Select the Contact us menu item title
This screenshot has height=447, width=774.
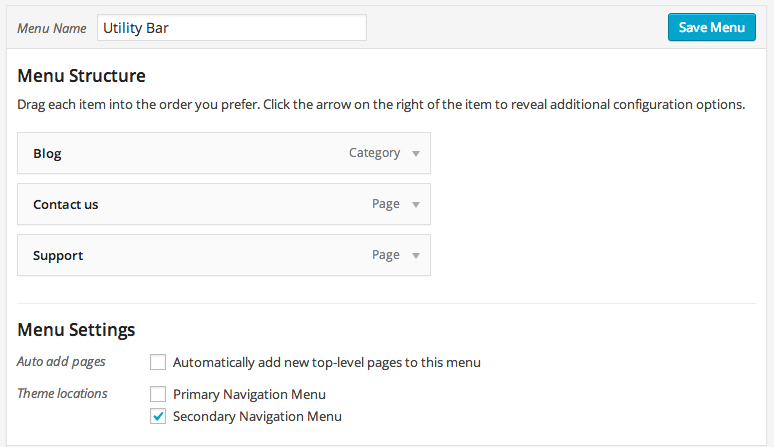tap(65, 205)
